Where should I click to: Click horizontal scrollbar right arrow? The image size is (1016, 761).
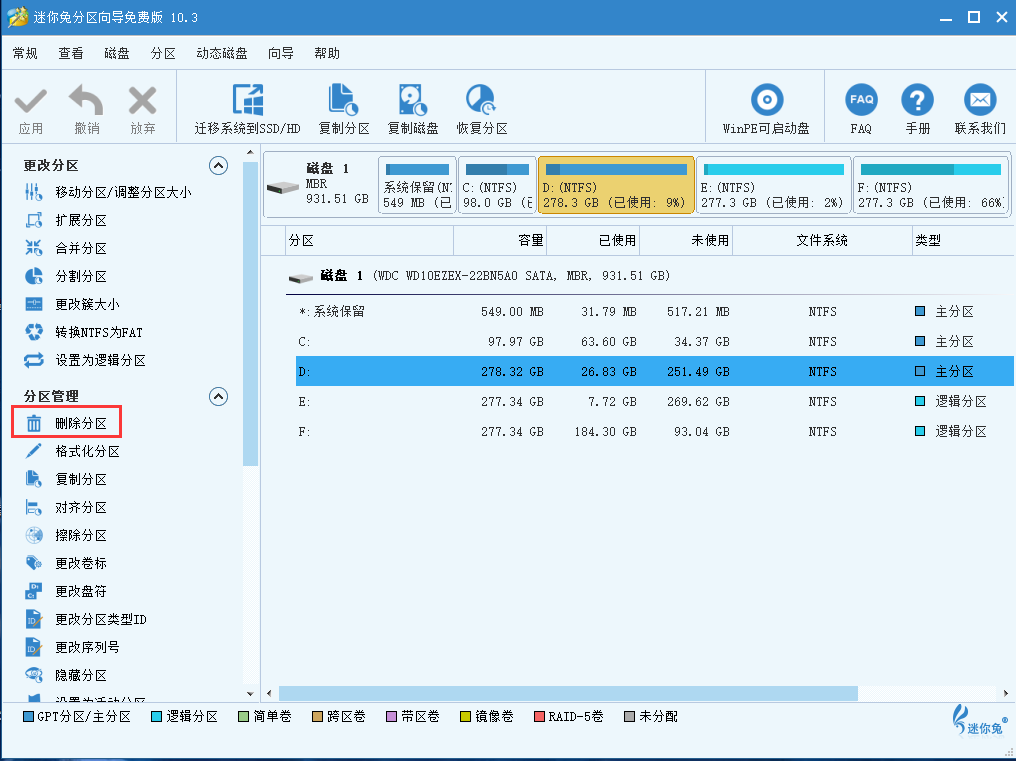click(1006, 694)
